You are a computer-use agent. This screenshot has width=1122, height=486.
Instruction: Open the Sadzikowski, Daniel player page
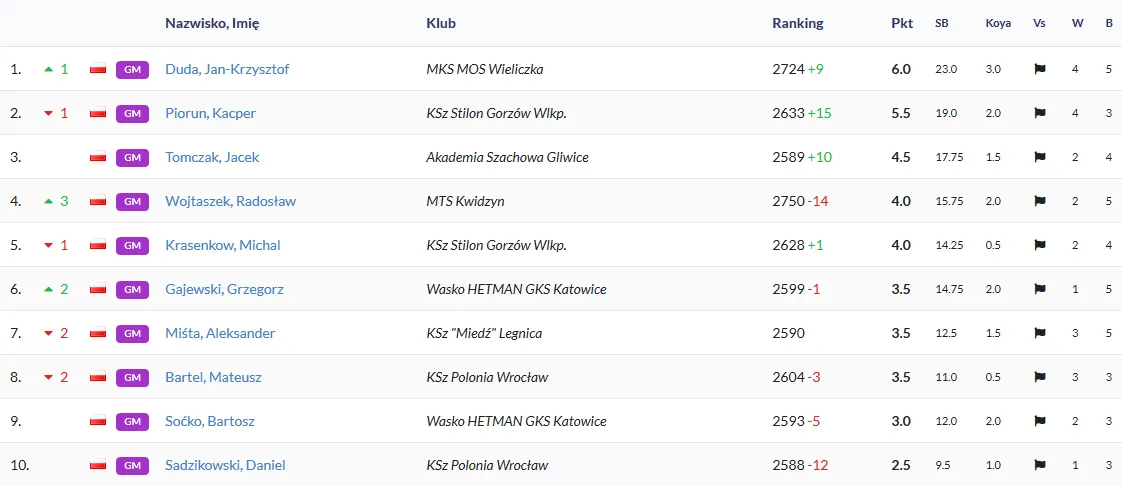coord(224,465)
